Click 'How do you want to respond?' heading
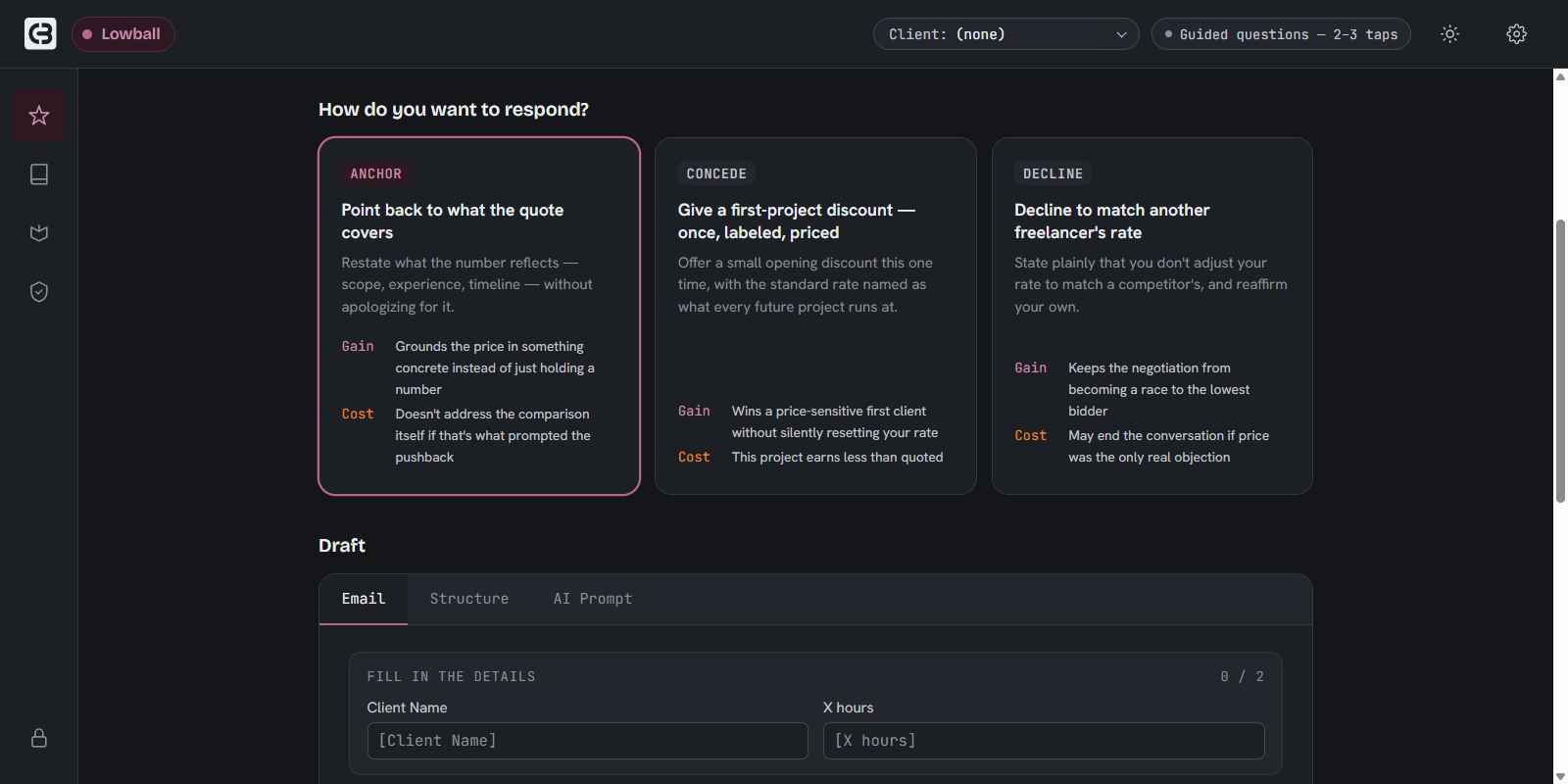The image size is (1568, 784). 454,110
